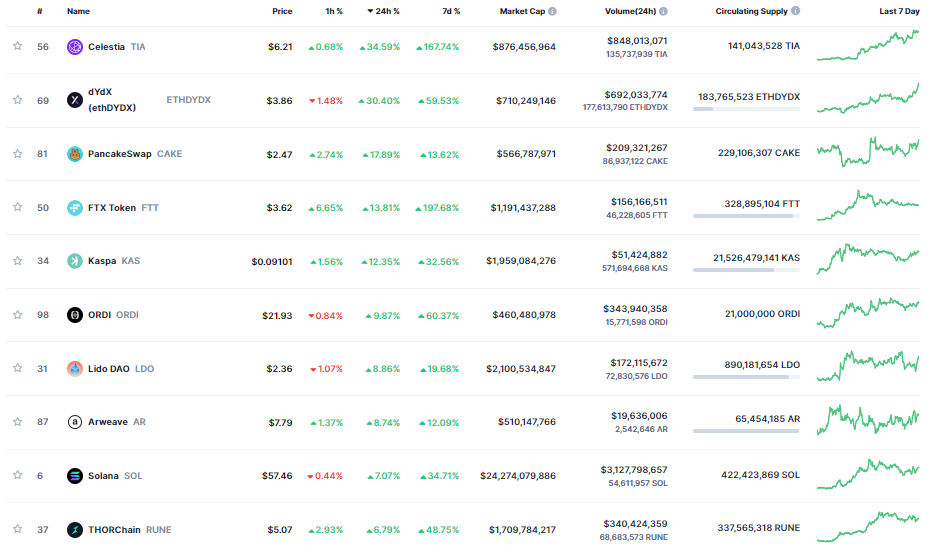Open the Solana SOL coin page
The width and height of the screenshot is (942, 552).
pos(115,476)
